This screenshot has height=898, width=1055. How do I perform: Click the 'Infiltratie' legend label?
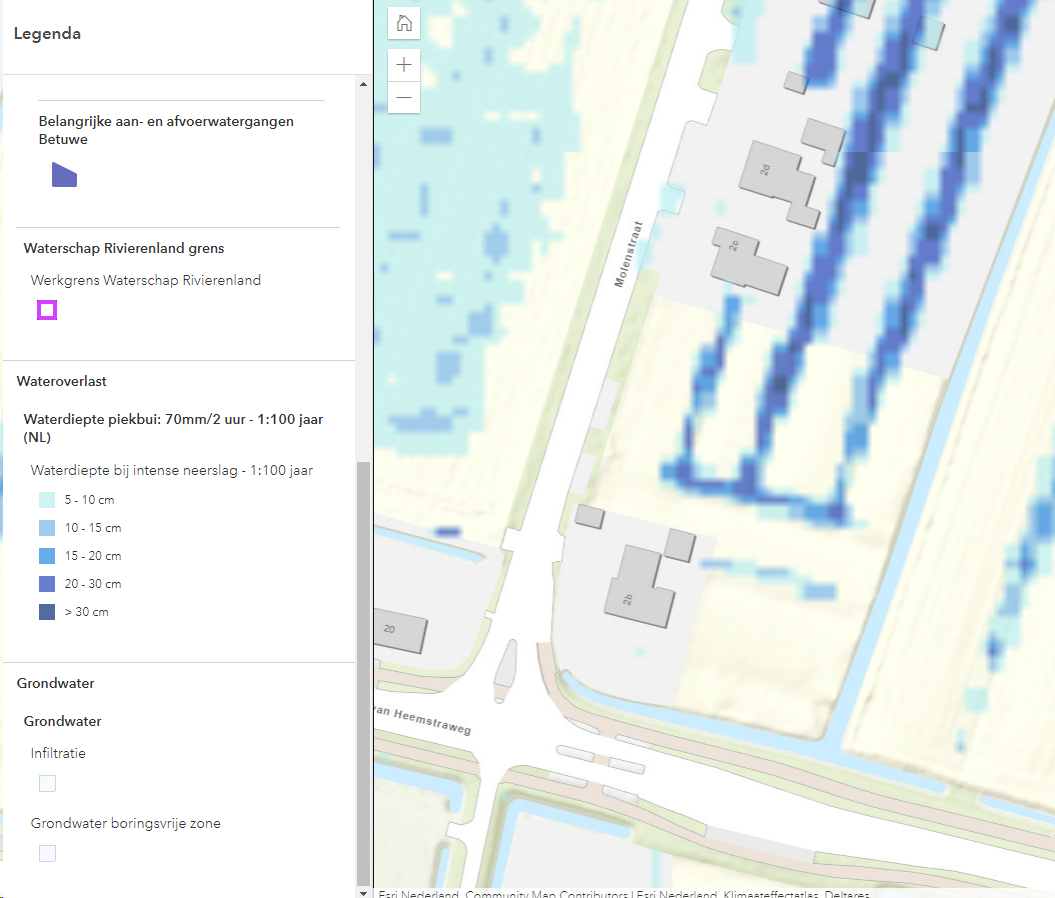(58, 753)
